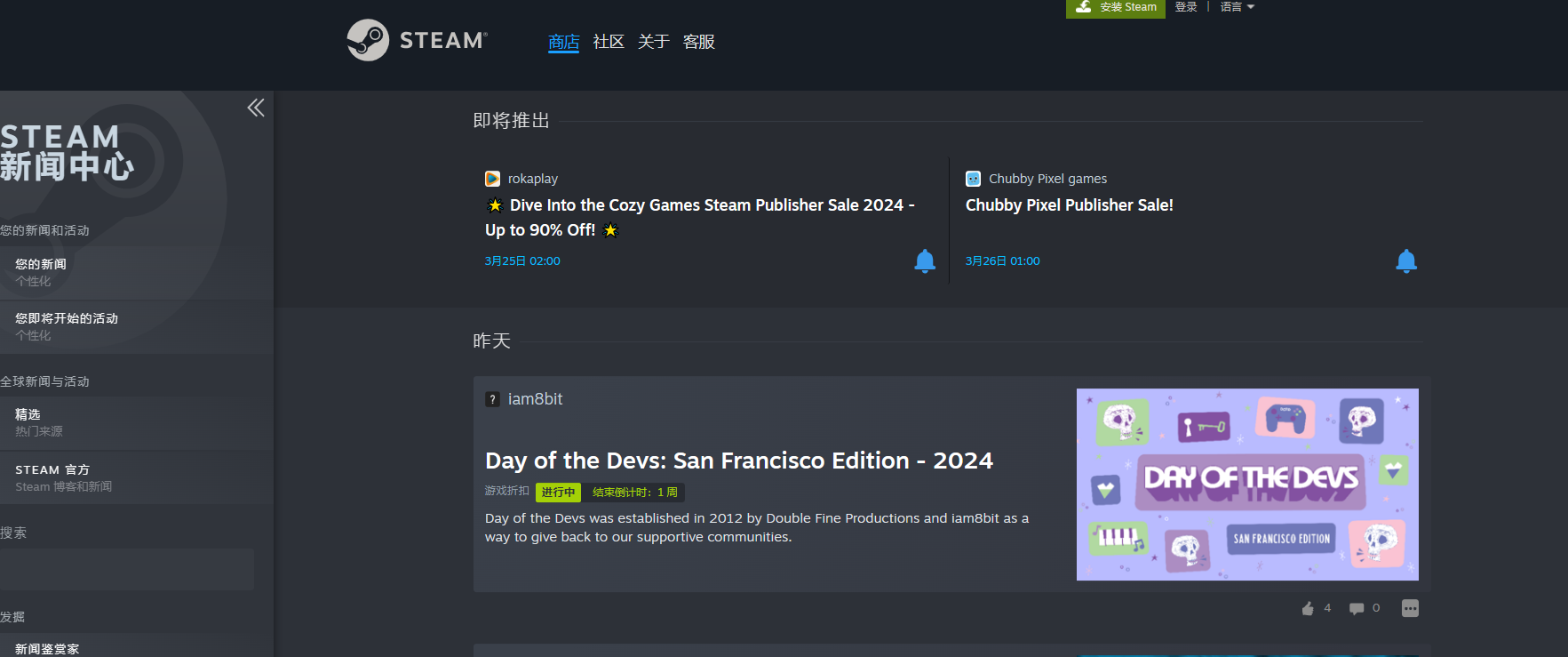
Task: Open Day of the Devs San Francisco article
Action: click(x=739, y=461)
